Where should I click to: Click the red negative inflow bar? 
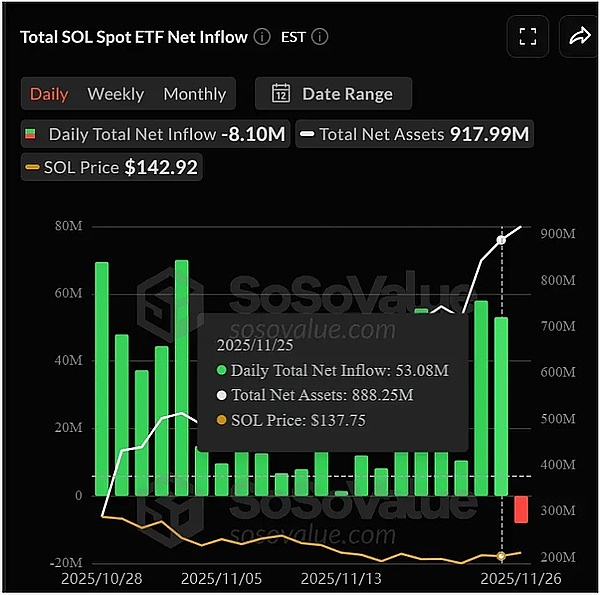521,508
